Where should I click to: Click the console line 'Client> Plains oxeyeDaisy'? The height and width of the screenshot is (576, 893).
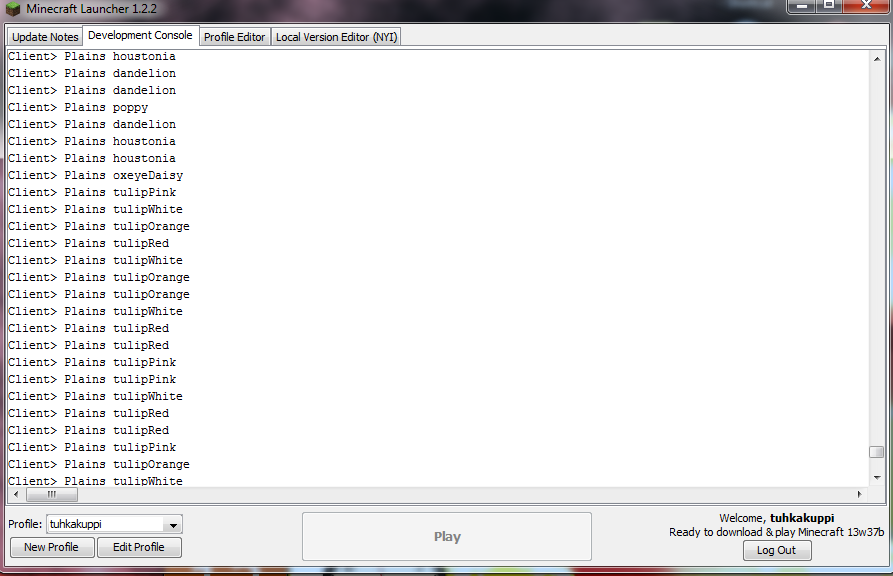pyautogui.click(x=96, y=175)
